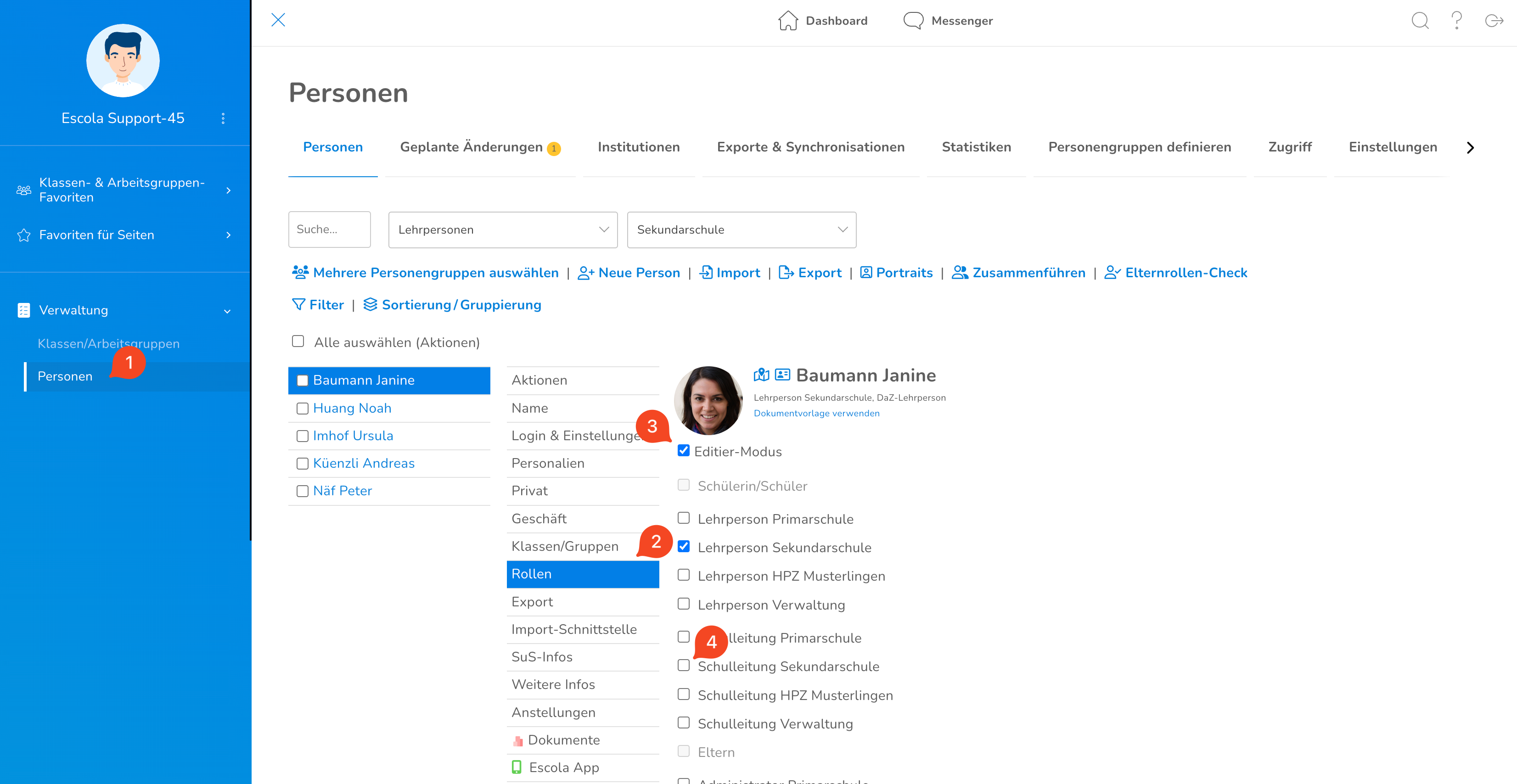
Task: Open help via question mark icon
Action: pyautogui.click(x=1456, y=21)
